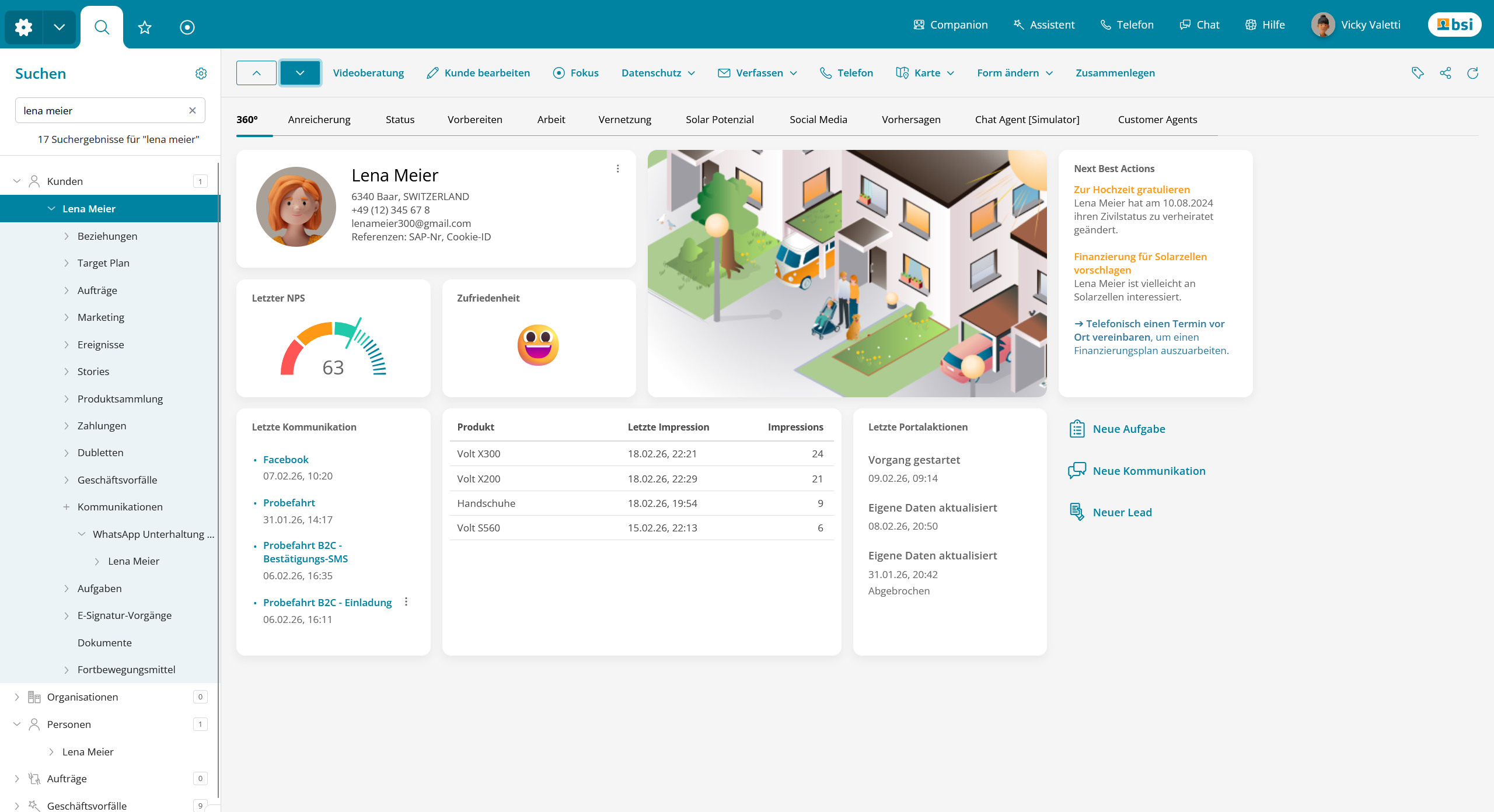
Task: Open Assistent in the top bar
Action: (x=1044, y=24)
